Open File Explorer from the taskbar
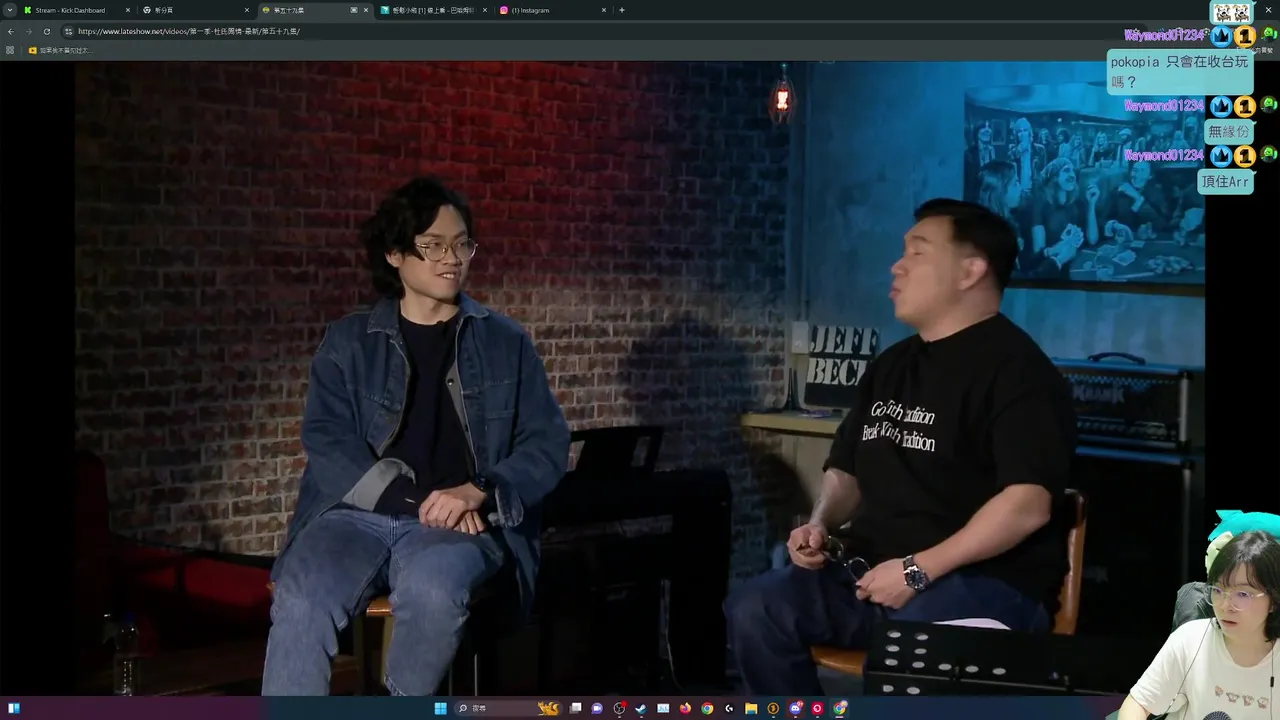The width and height of the screenshot is (1280, 720). click(x=751, y=708)
